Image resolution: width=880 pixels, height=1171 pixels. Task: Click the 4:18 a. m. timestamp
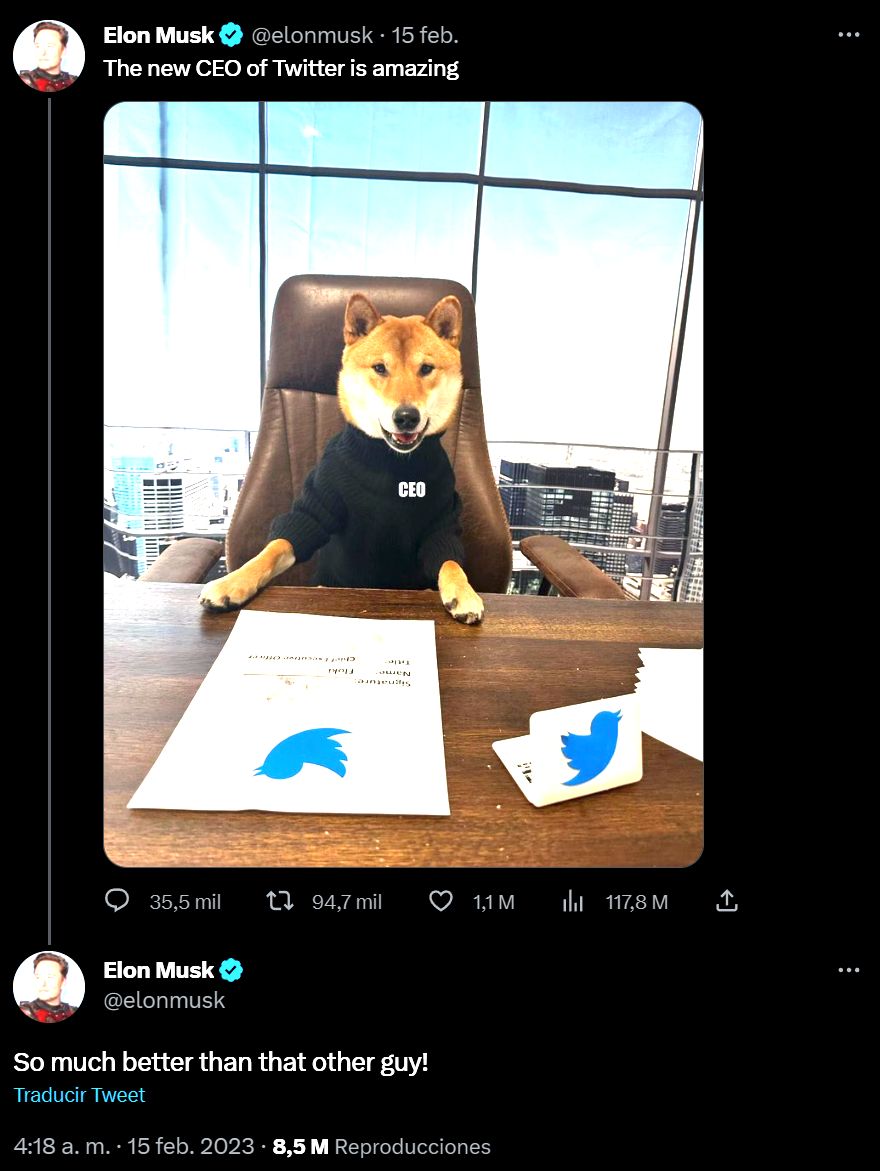pos(63,1146)
